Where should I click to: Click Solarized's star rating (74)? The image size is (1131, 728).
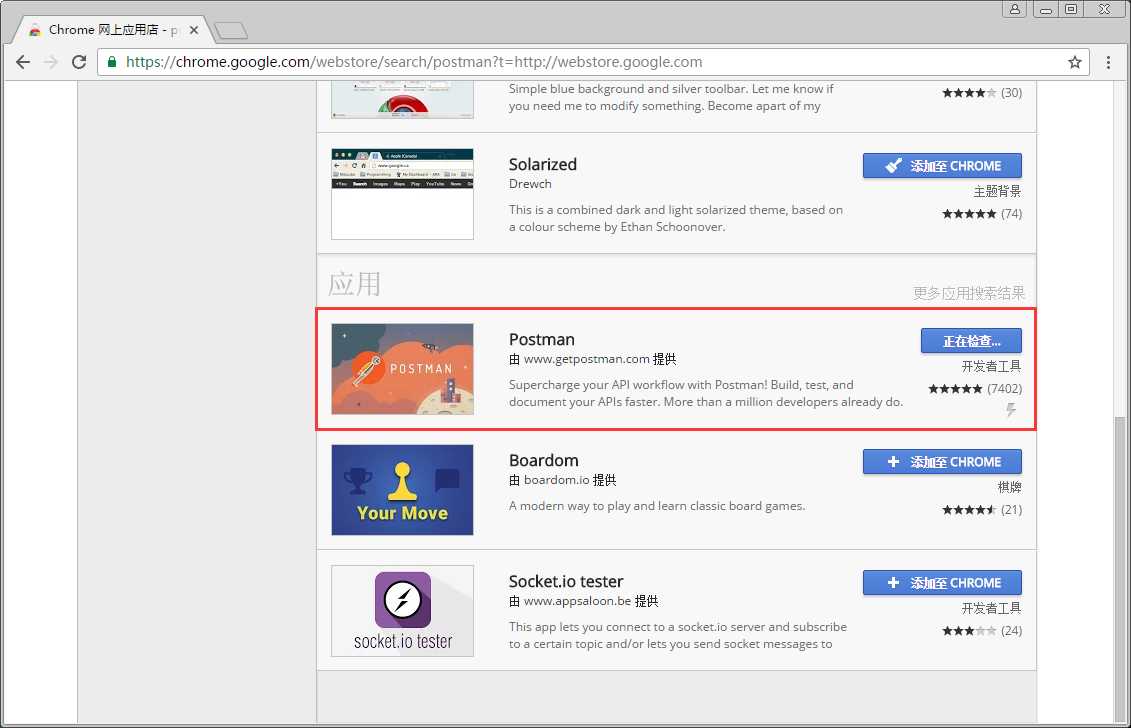coord(982,214)
